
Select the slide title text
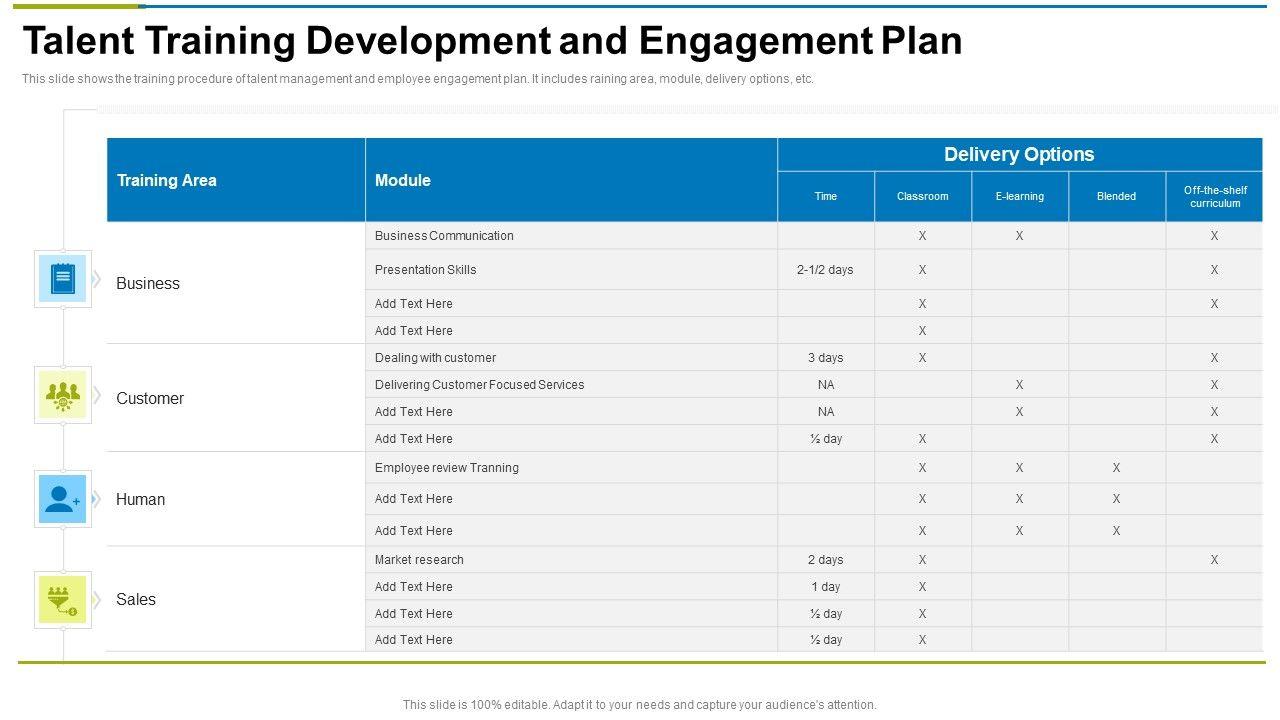(x=492, y=41)
